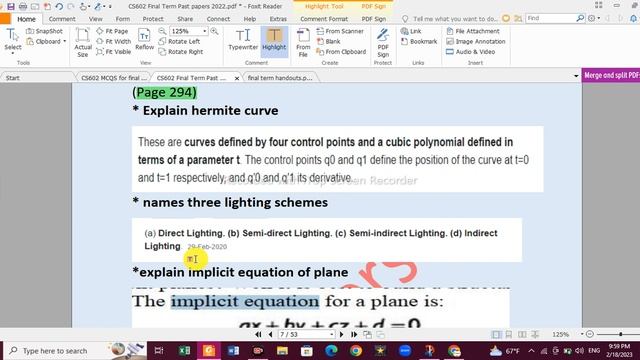The image size is (640, 360).
Task: Select single page view mode in status bar
Action: [496, 334]
